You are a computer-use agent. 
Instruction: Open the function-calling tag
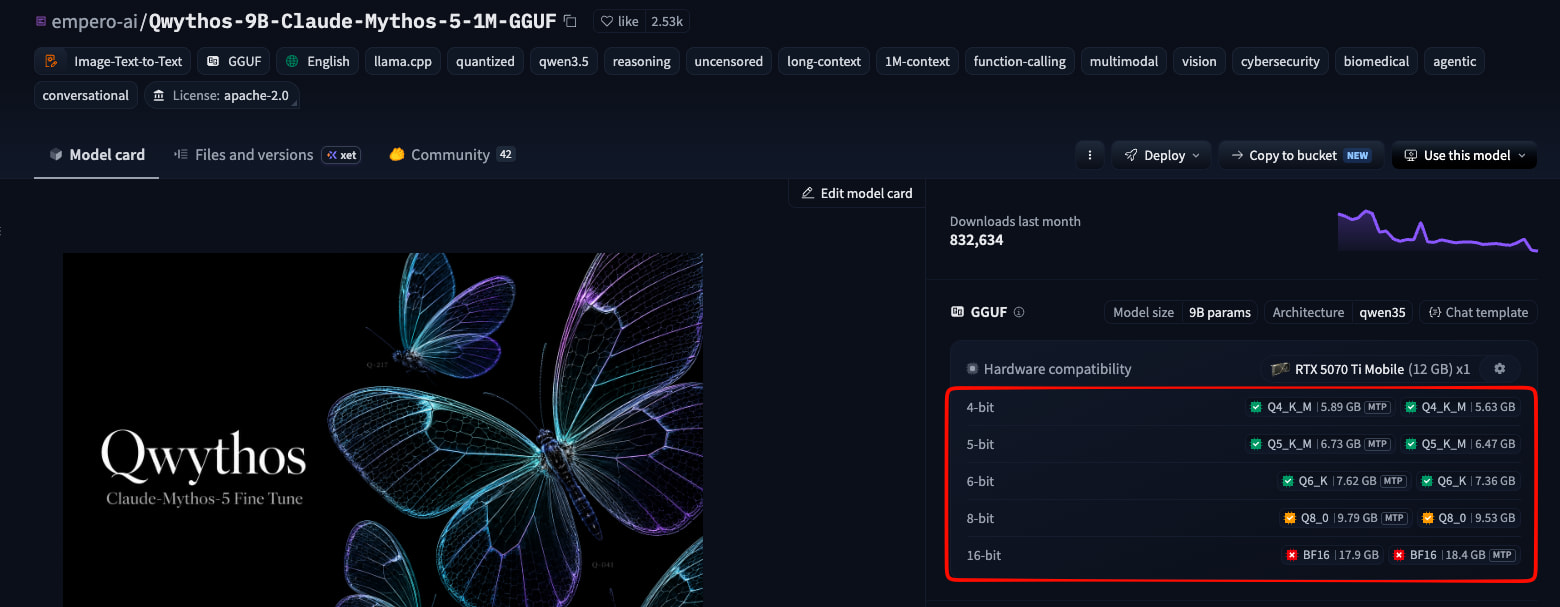coord(1019,61)
